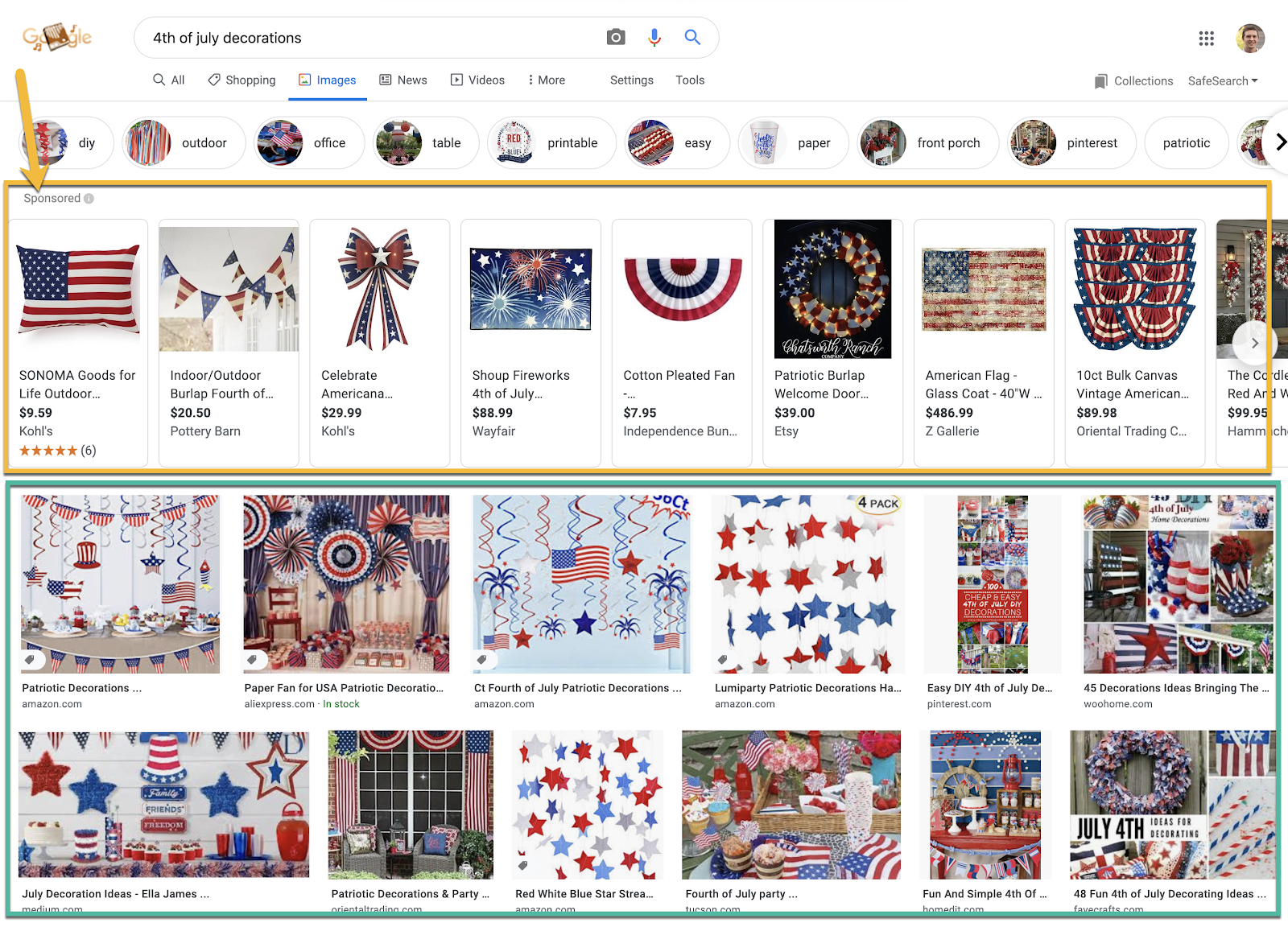This screenshot has width=1288, height=927.
Task: Open the Tools link
Action: coord(690,80)
